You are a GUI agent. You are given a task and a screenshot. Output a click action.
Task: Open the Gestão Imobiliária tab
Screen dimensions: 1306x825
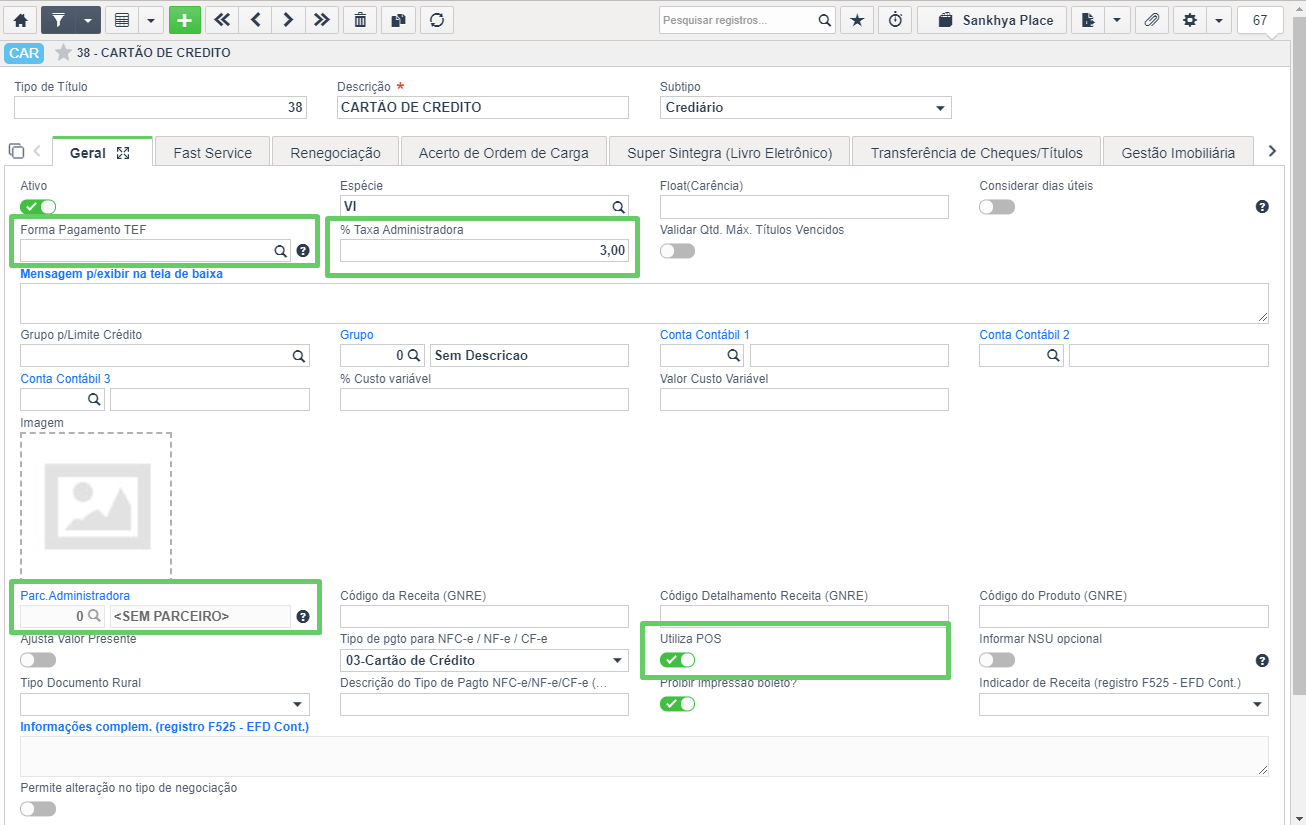(x=1177, y=153)
